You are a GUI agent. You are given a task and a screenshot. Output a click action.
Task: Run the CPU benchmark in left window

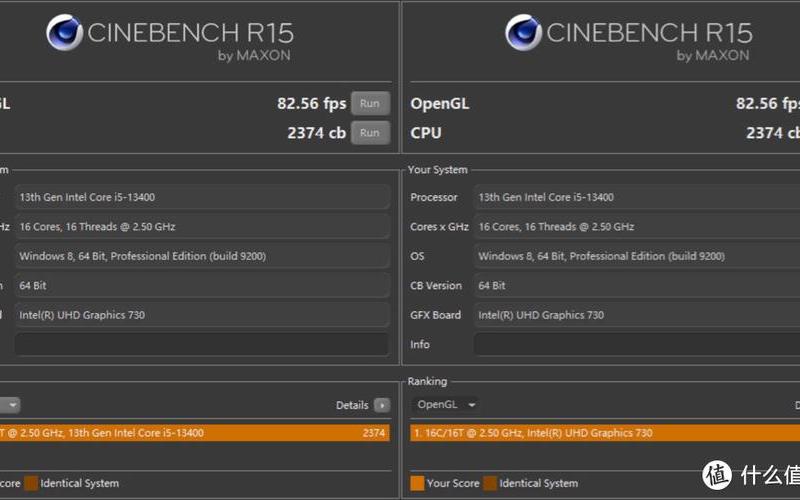coord(370,133)
